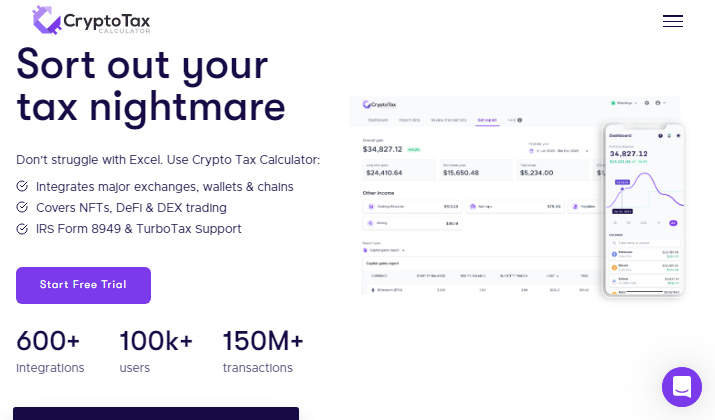Select Dashboard tab in dashboard preview
This screenshot has height=420, width=715.
pyautogui.click(x=378, y=120)
